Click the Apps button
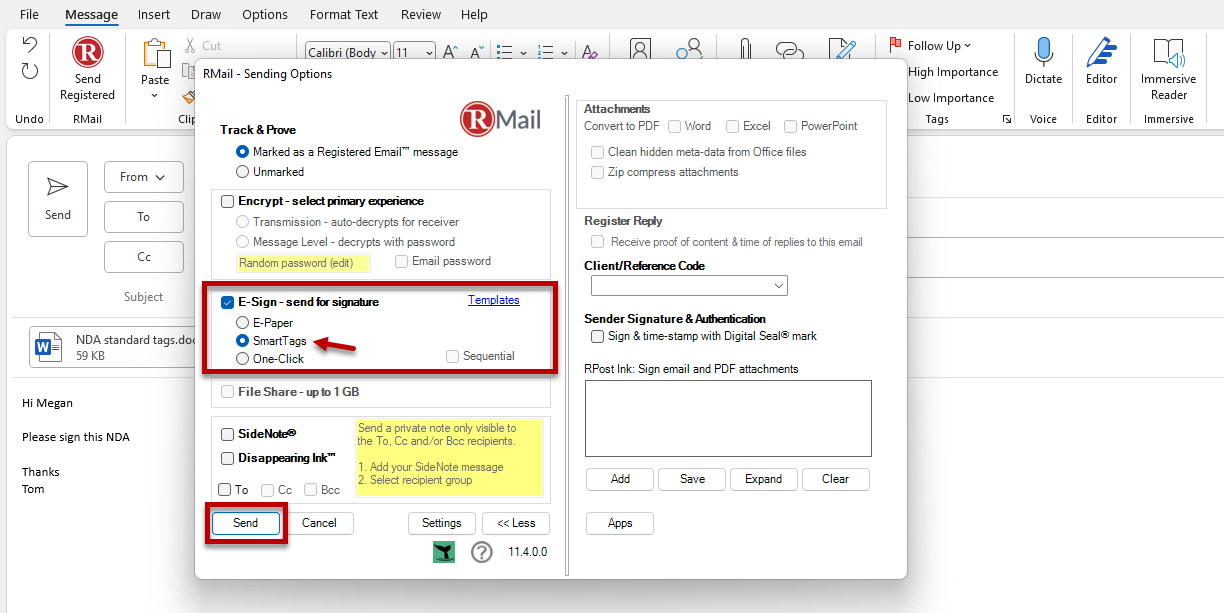 pos(620,523)
